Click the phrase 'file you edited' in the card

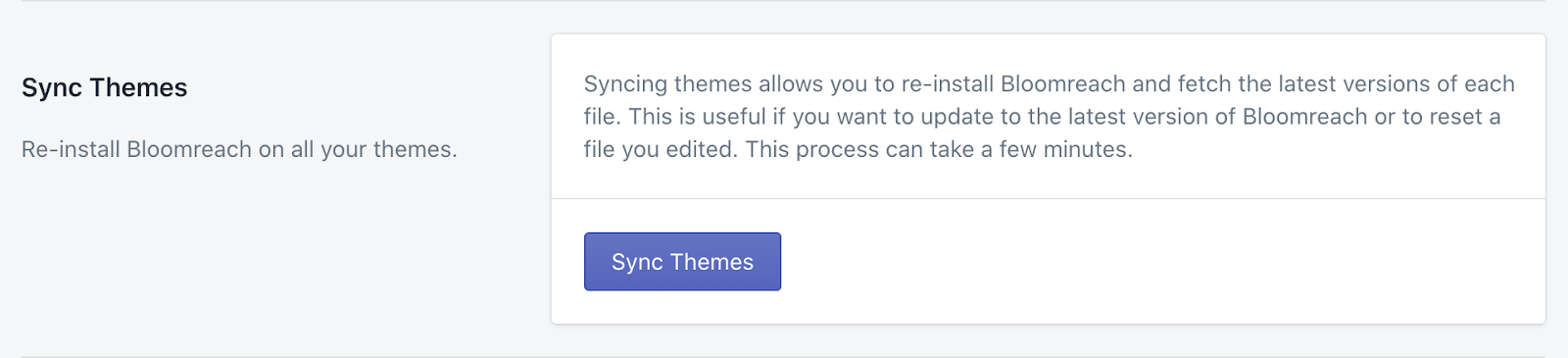tap(660, 149)
